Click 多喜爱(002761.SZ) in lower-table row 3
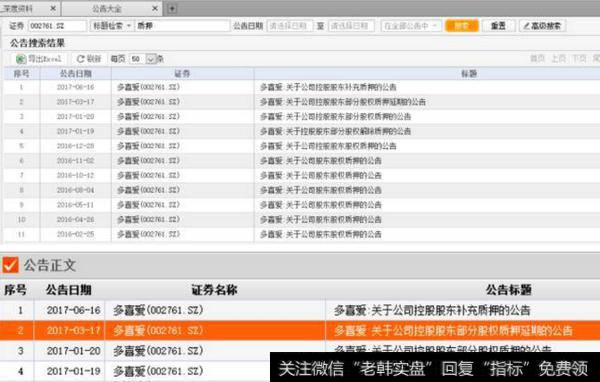 pos(158,351)
